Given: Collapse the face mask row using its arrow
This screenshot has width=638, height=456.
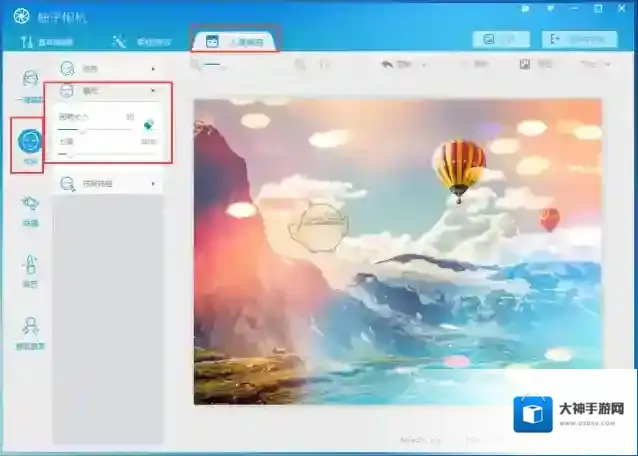Looking at the screenshot, I should pyautogui.click(x=153, y=90).
